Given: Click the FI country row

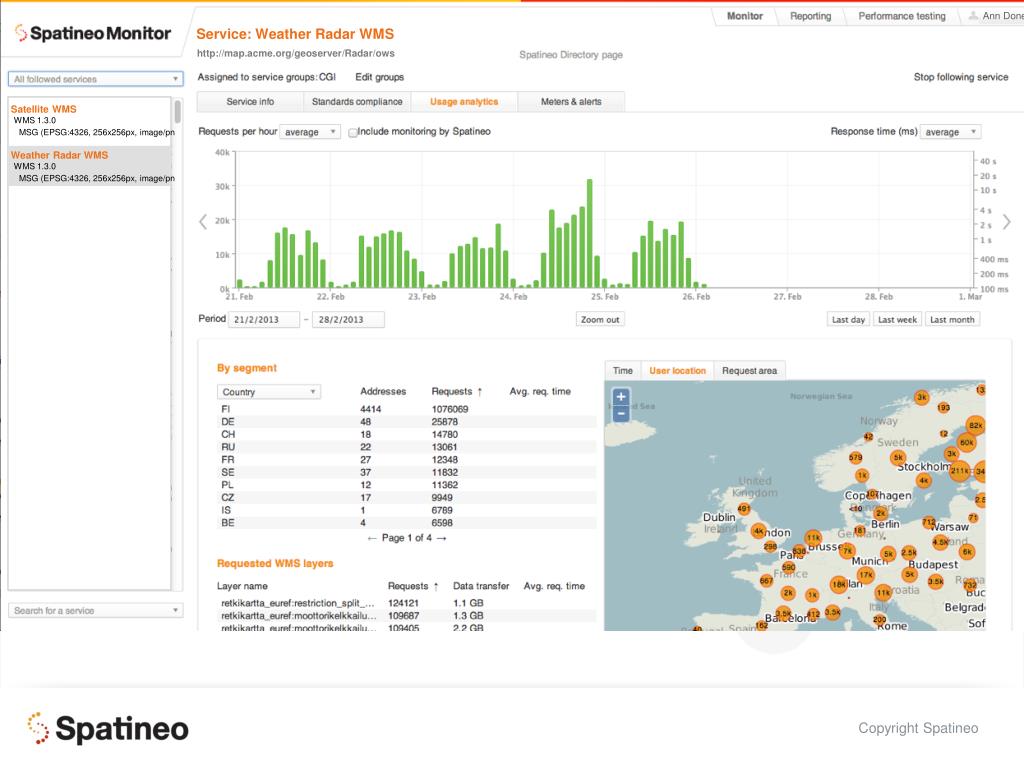Looking at the screenshot, I should pyautogui.click(x=406, y=409).
